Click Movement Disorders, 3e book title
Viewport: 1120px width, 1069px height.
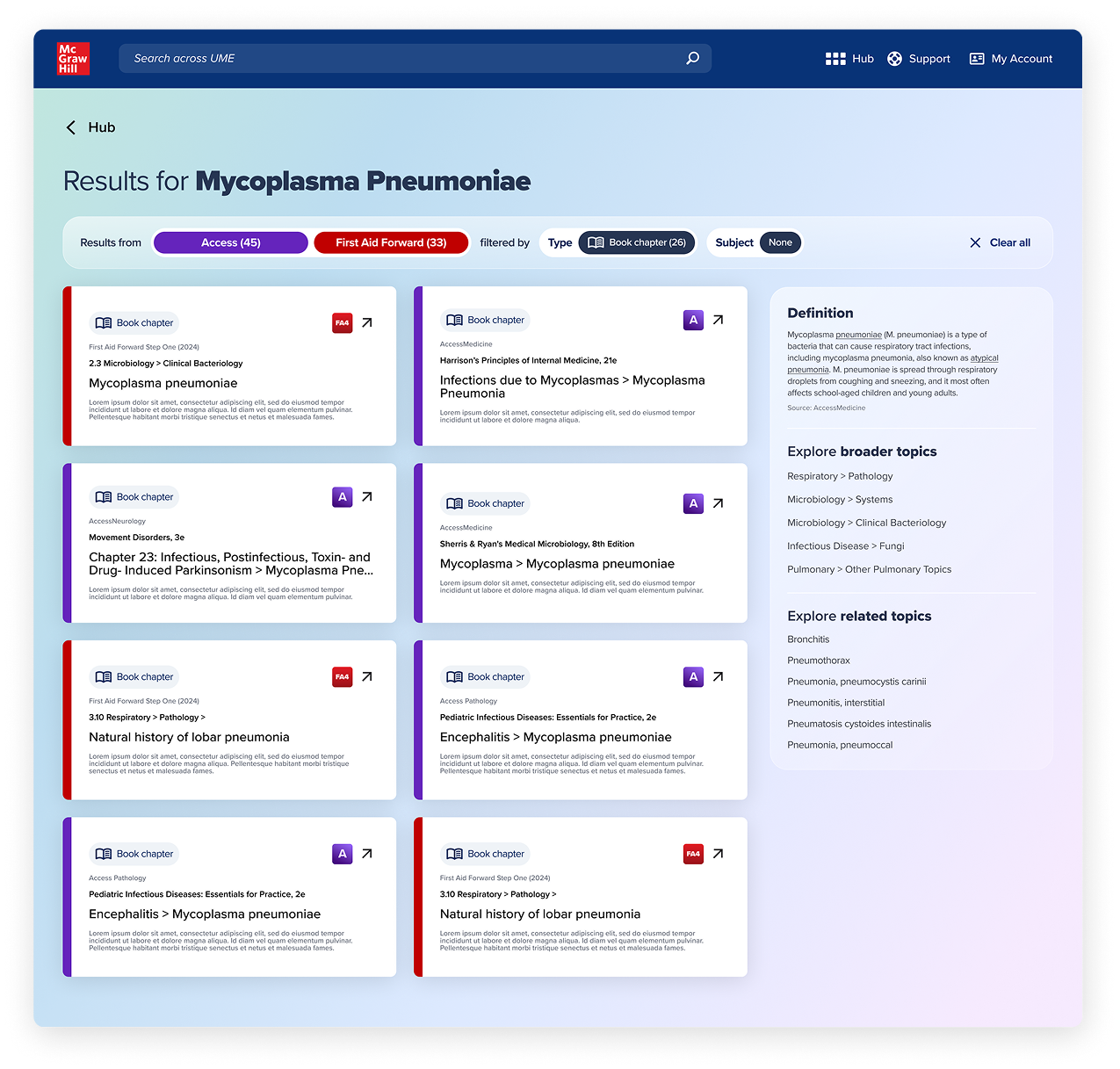coord(136,537)
